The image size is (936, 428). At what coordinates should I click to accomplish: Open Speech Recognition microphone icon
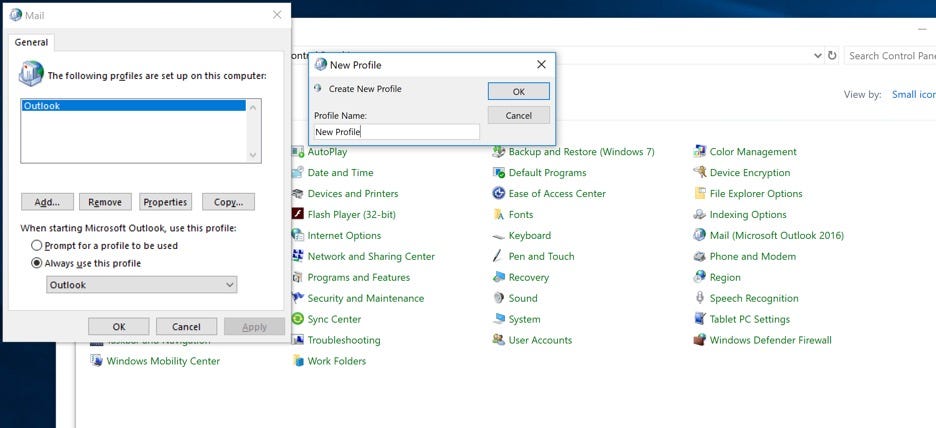(x=700, y=298)
